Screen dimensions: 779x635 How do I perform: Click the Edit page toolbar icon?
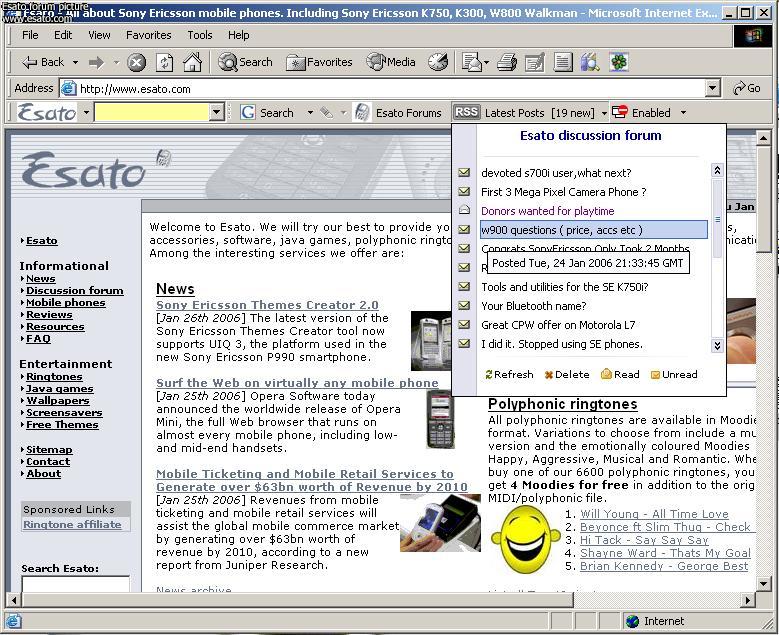click(535, 62)
